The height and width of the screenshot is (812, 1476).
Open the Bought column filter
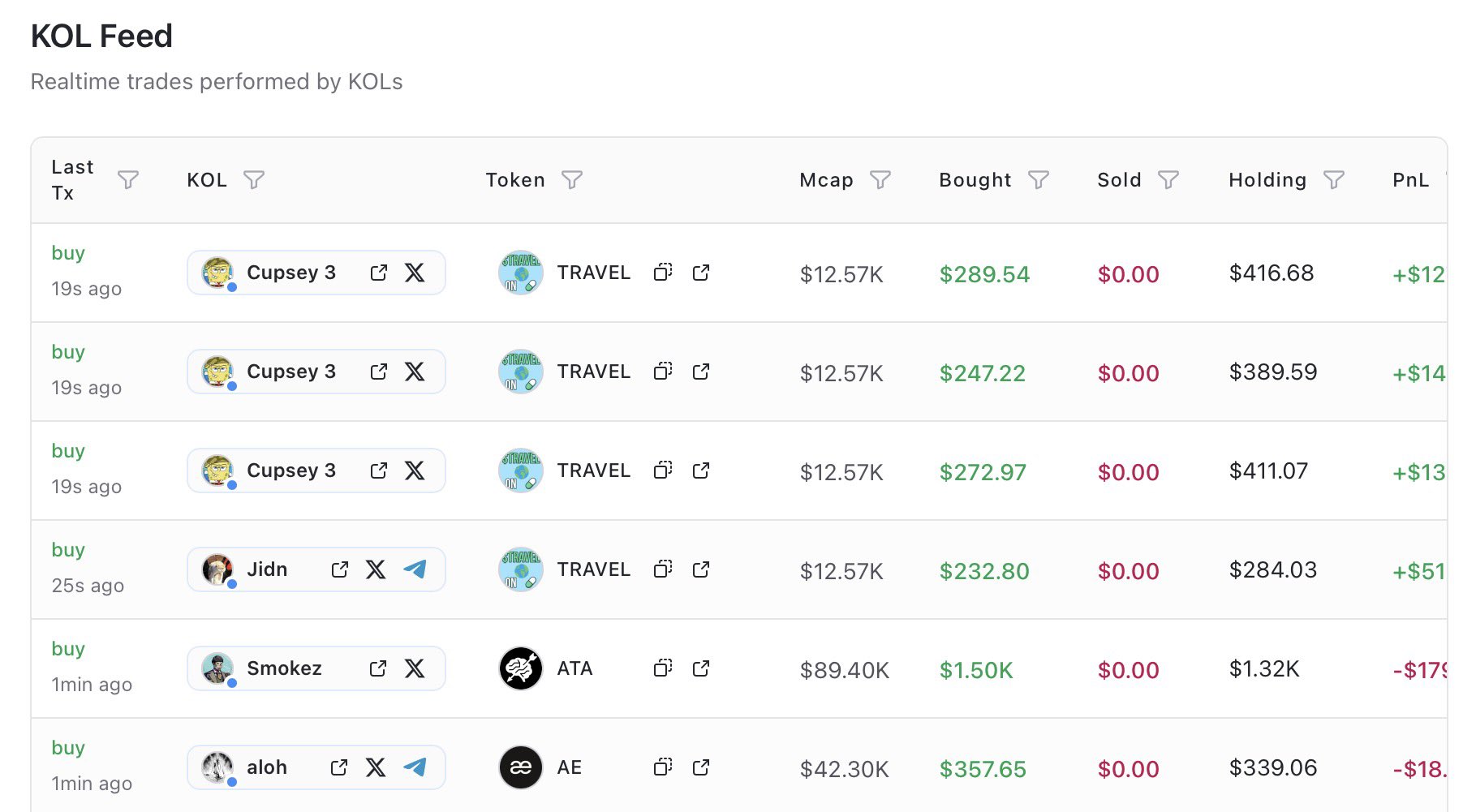coord(1039,179)
